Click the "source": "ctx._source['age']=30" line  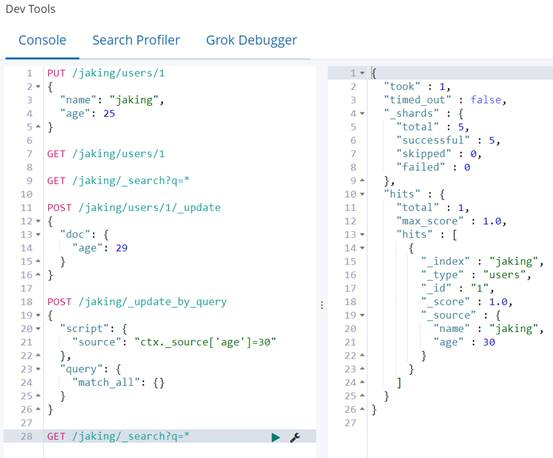[174, 342]
